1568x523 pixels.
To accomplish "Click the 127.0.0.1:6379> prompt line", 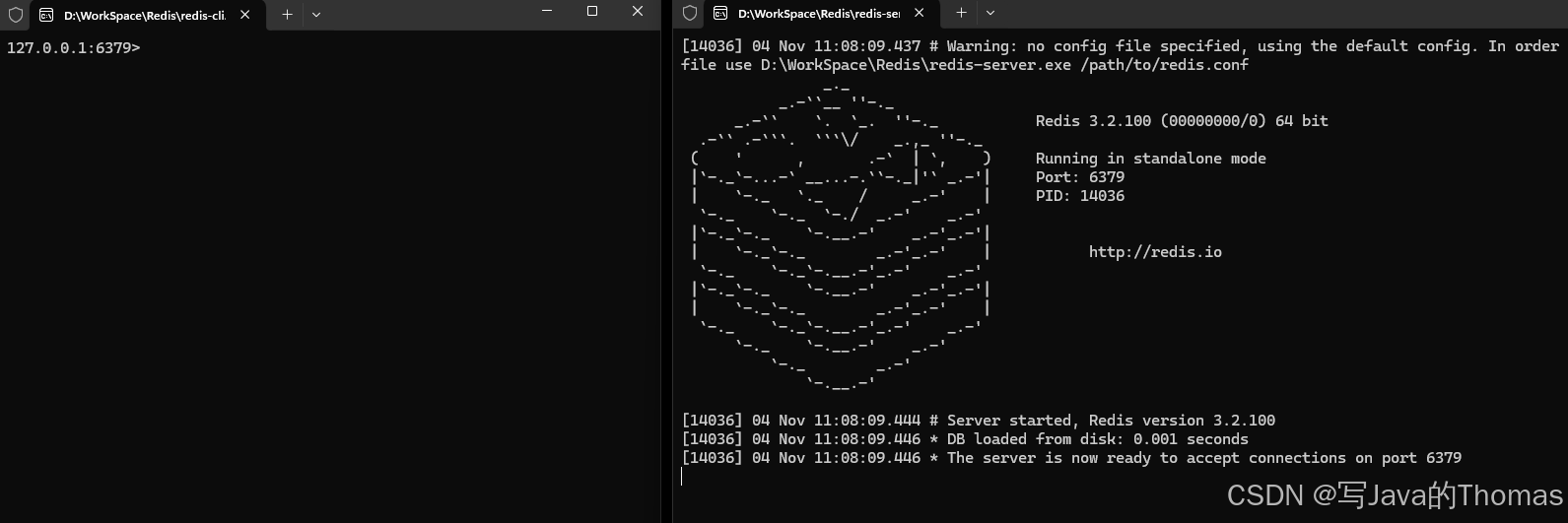I will (x=73, y=48).
